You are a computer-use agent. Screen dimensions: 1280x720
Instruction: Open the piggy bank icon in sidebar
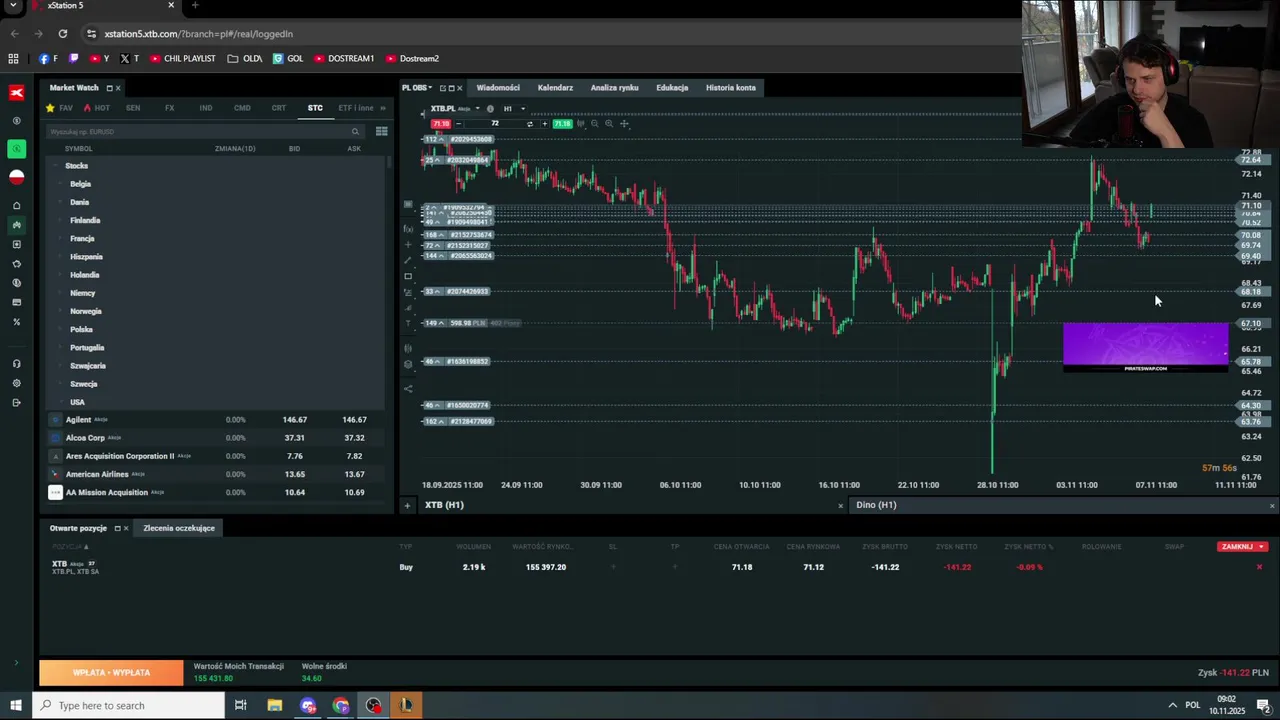(x=16, y=264)
